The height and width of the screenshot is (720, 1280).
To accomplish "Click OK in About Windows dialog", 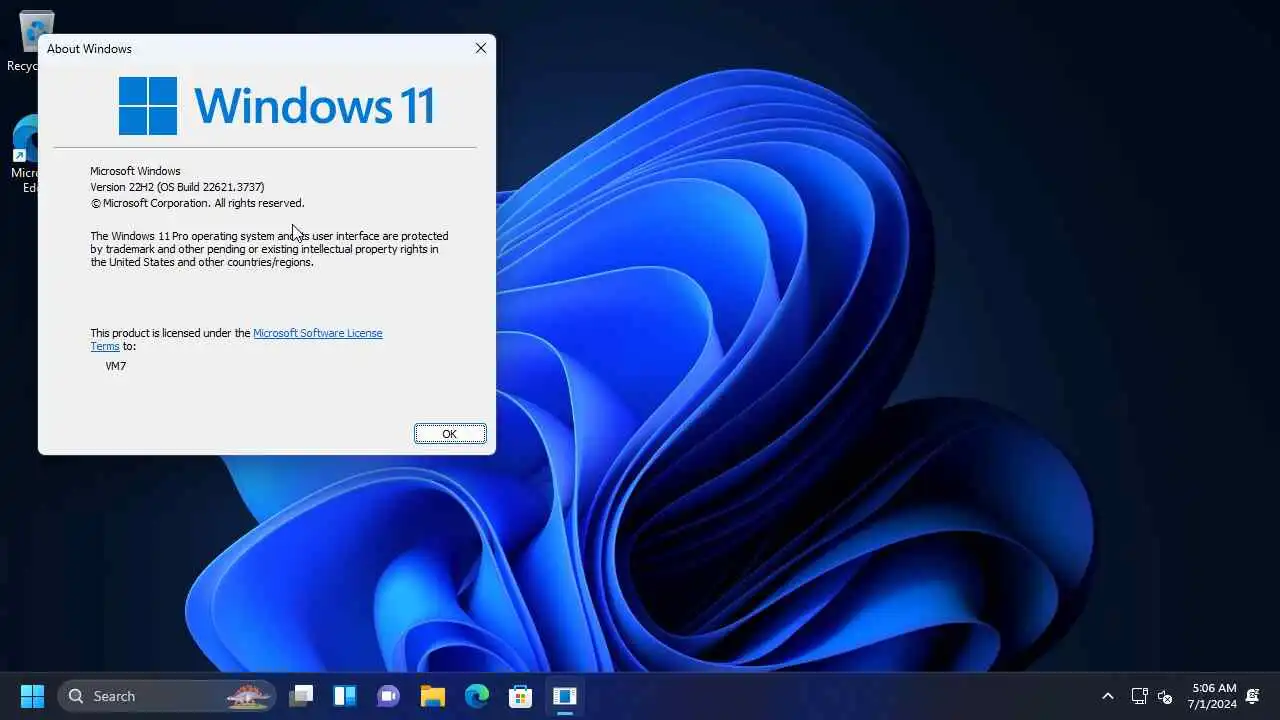I will click(x=450, y=434).
